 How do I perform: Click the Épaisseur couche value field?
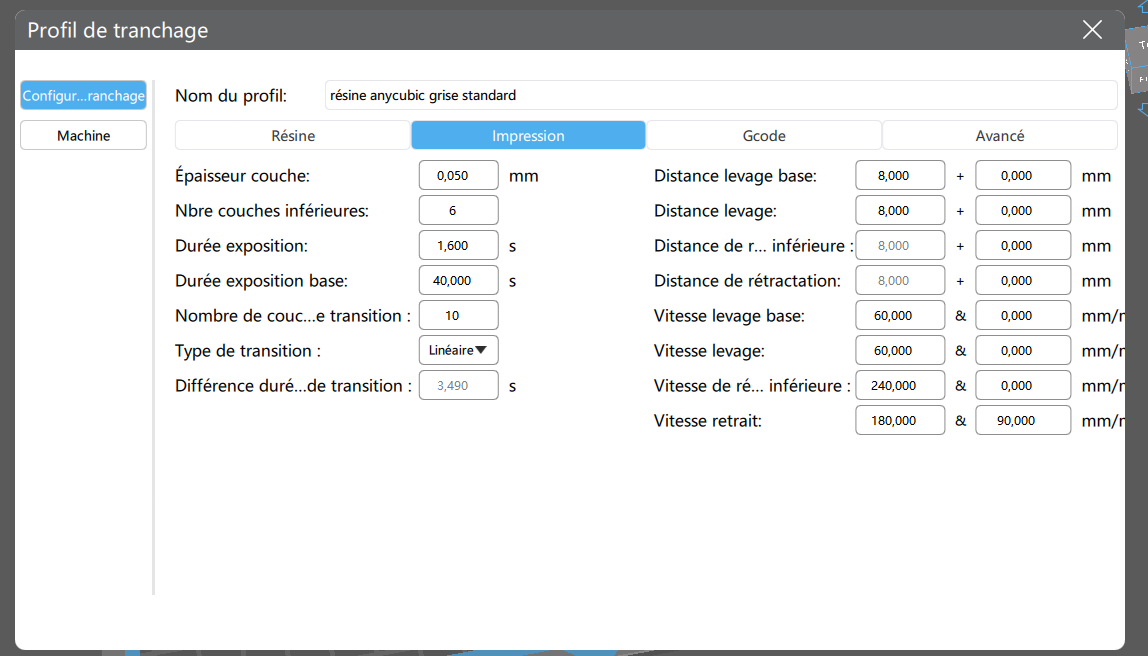pyautogui.click(x=458, y=175)
